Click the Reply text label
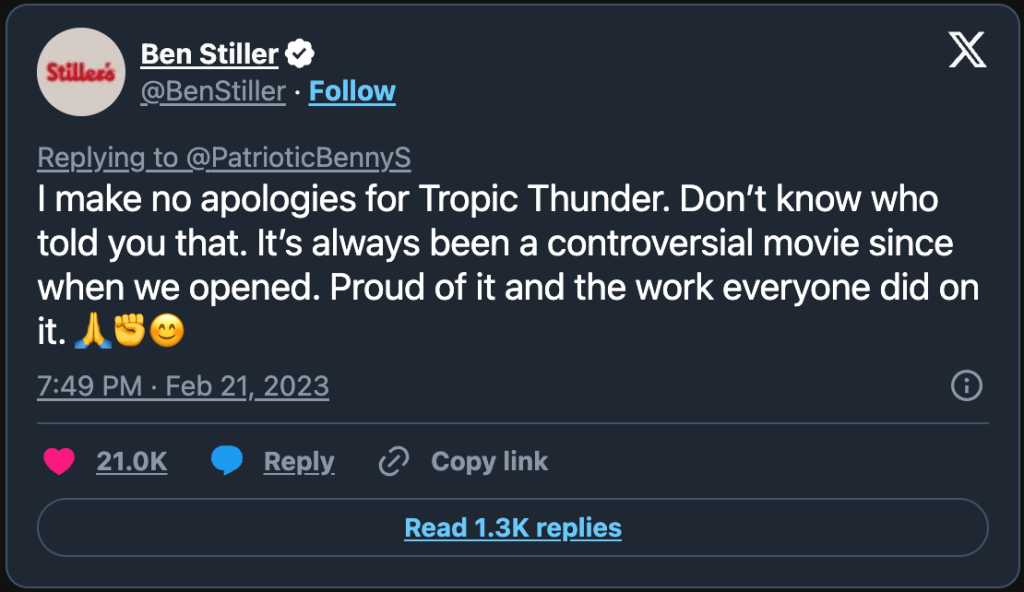1024x592 pixels. 298,461
